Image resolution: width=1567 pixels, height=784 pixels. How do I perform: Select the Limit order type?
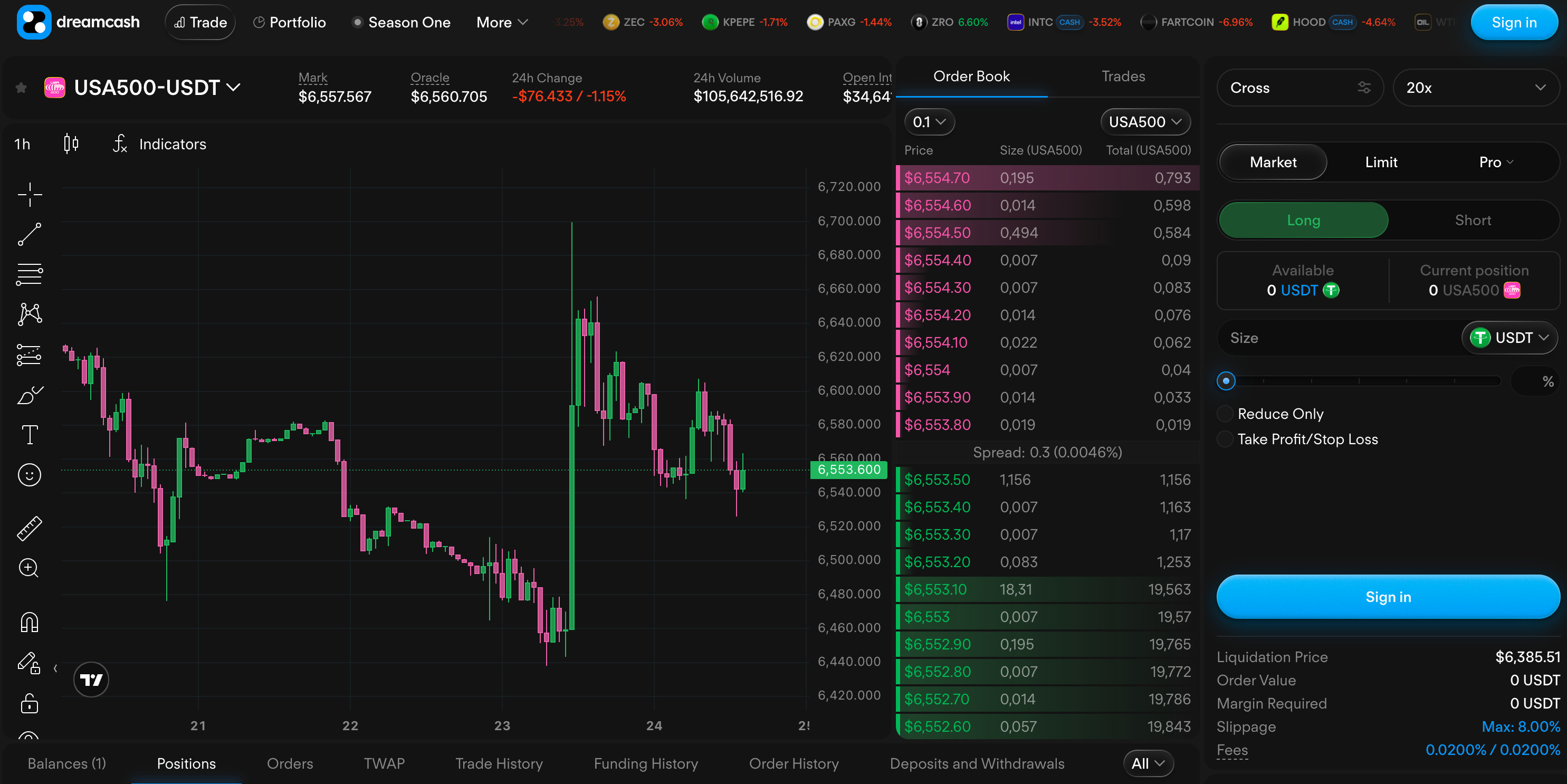click(1380, 162)
